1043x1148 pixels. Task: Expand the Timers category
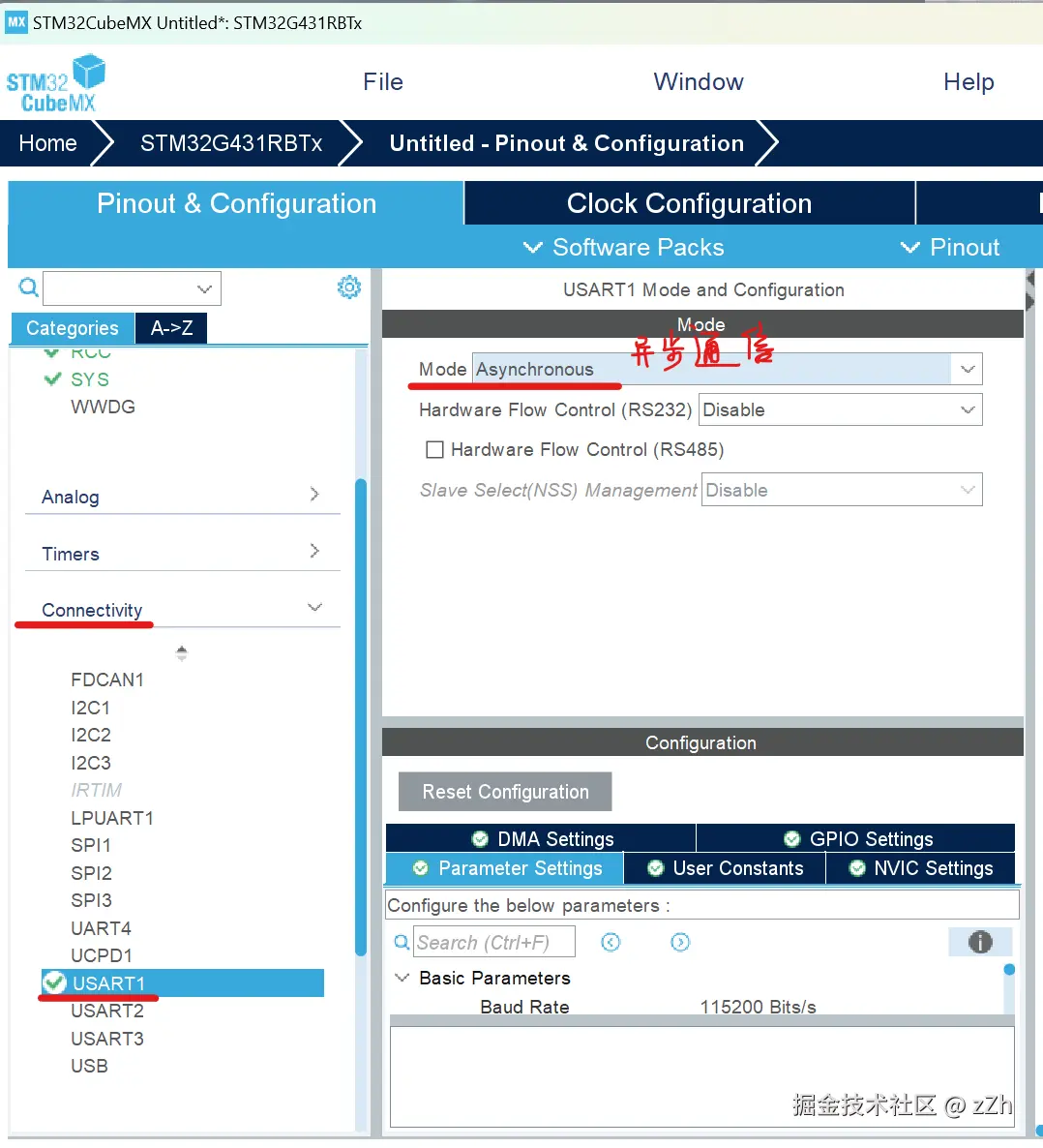pyautogui.click(x=314, y=552)
